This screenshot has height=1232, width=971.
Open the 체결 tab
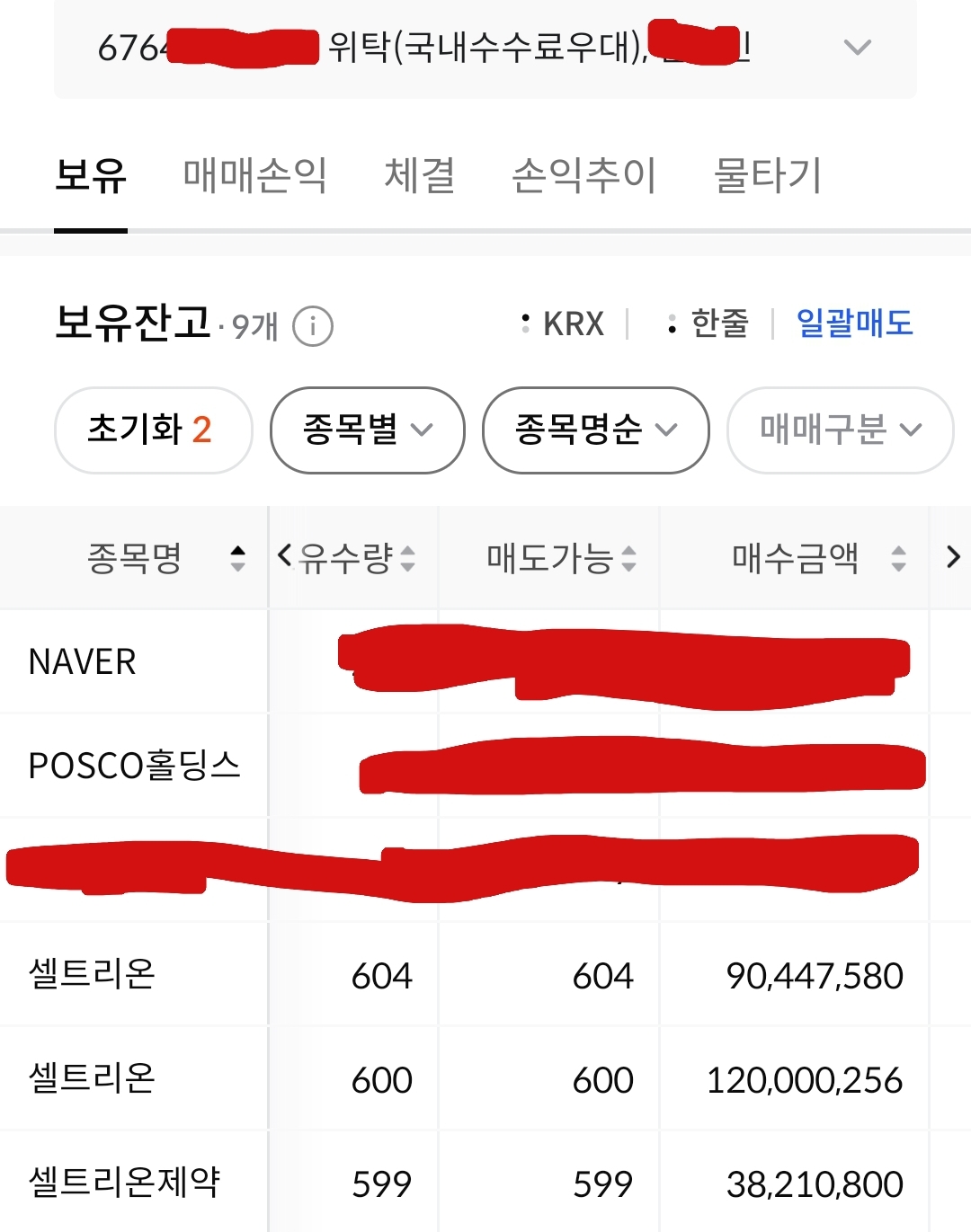point(419,175)
